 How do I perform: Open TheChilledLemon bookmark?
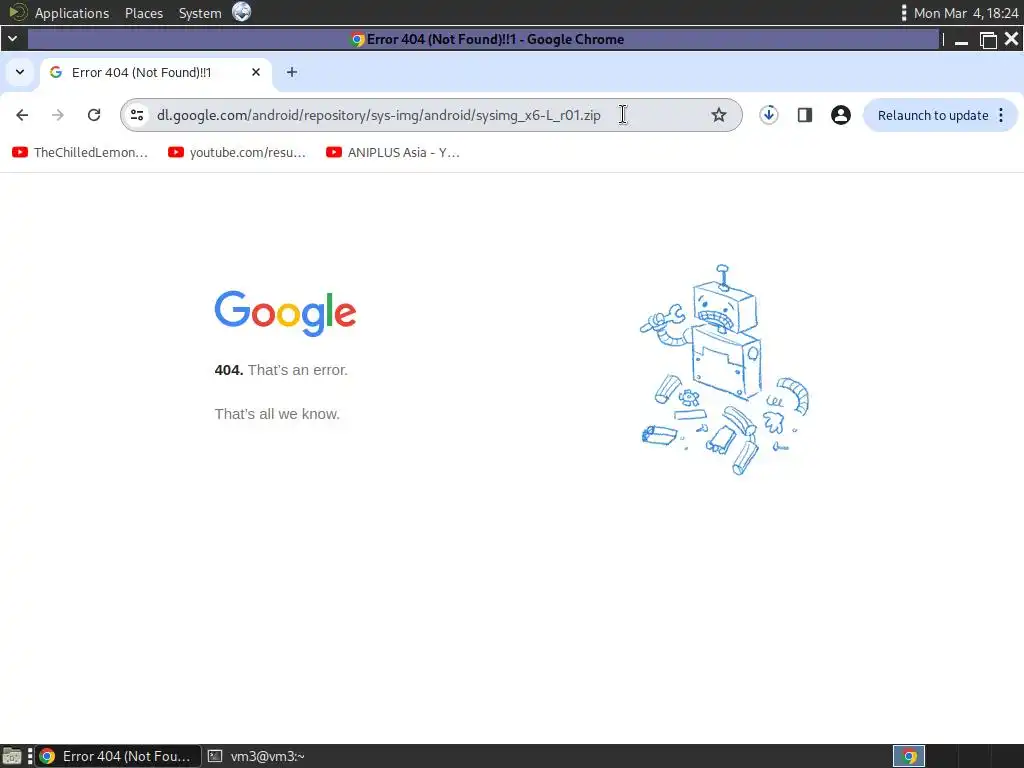[x=80, y=152]
